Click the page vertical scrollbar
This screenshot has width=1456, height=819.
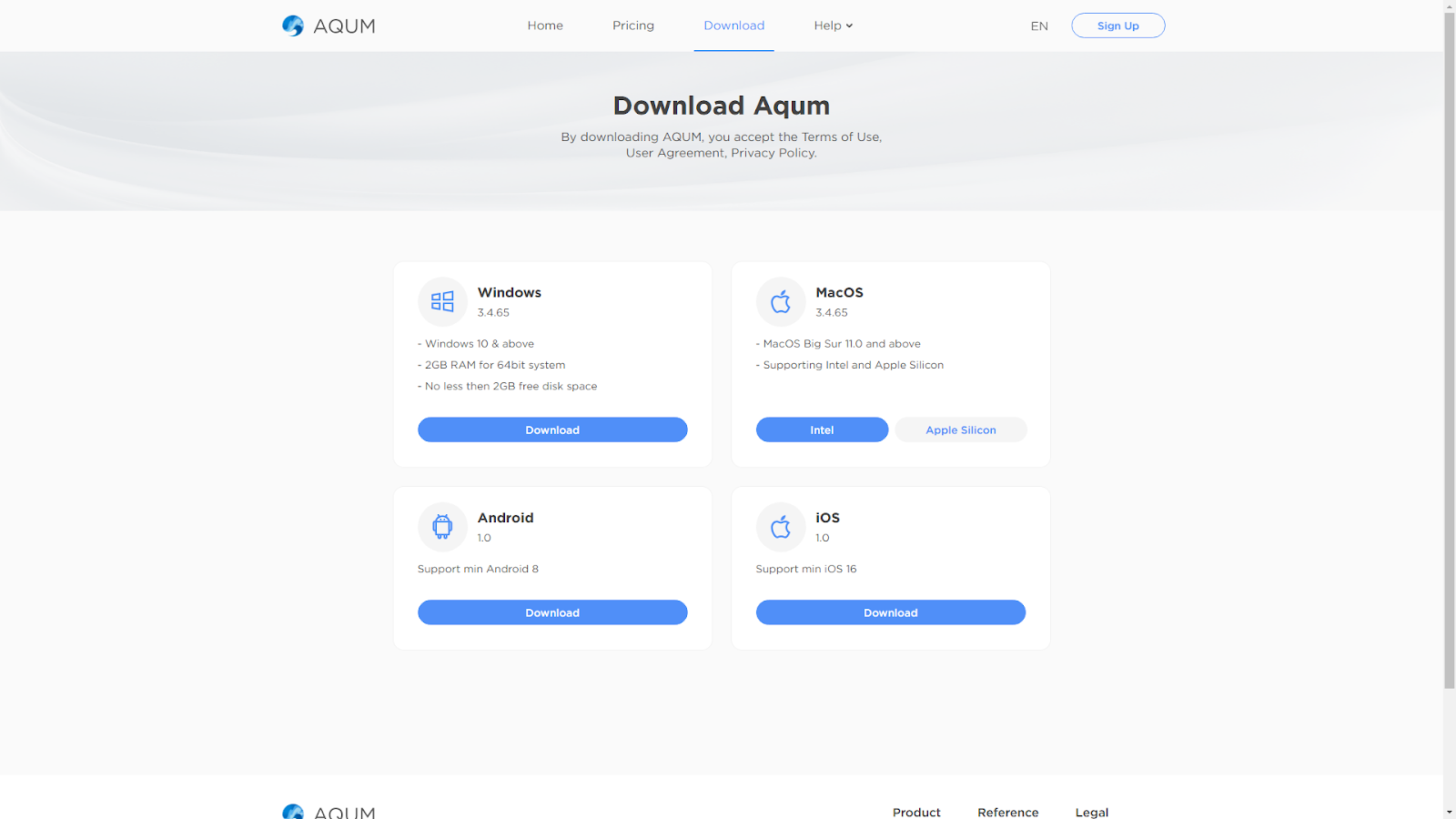(1449, 350)
